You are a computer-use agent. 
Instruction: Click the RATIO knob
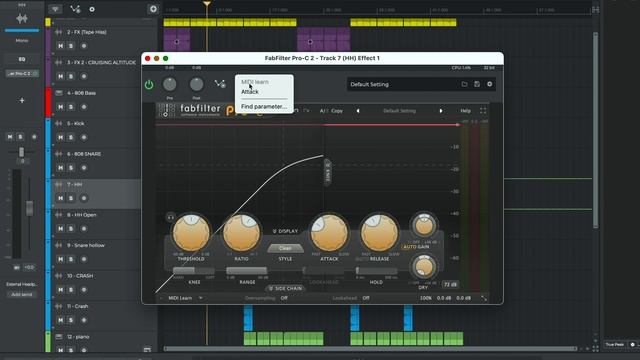(x=241, y=233)
